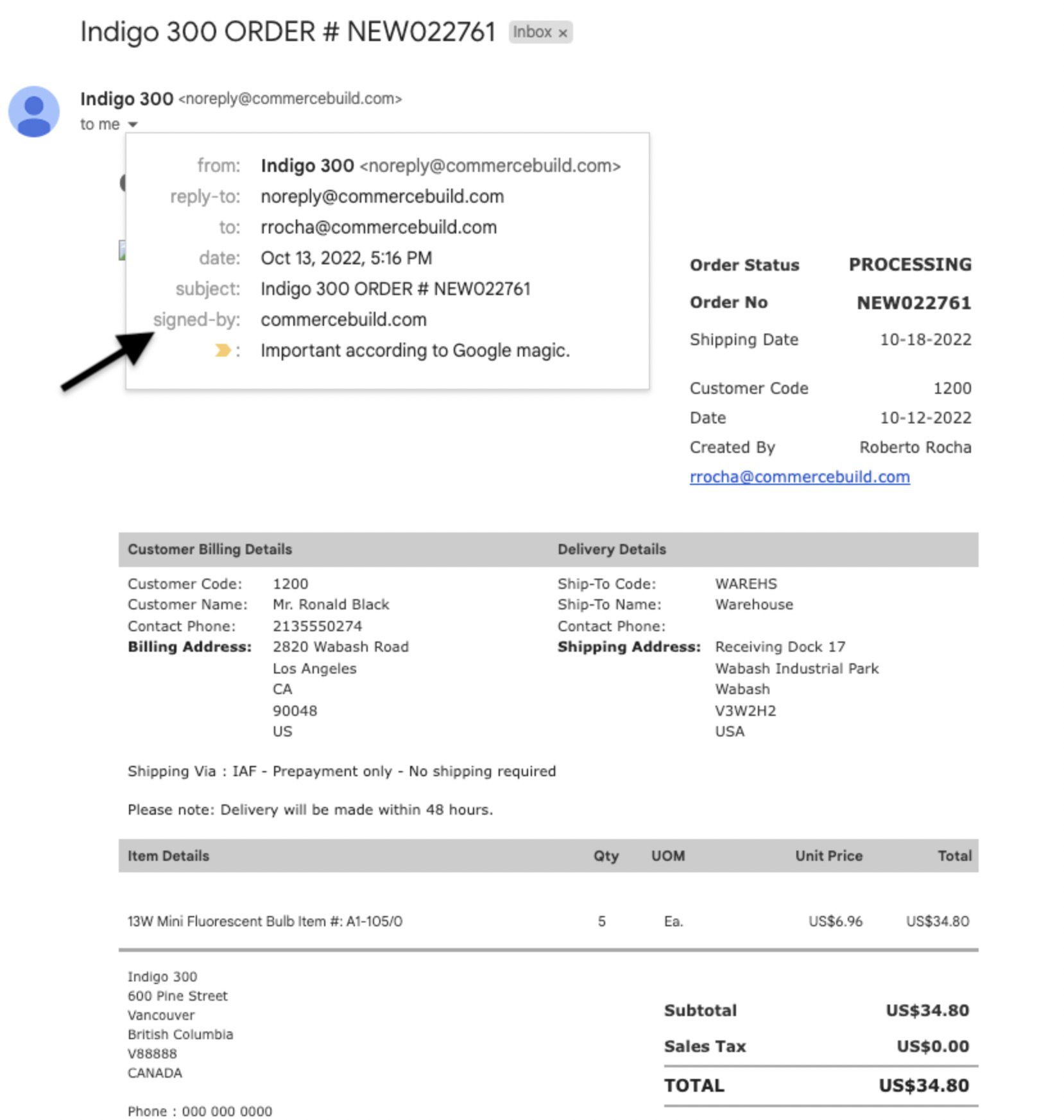Click the unit price US$6.96
Image resolution: width=1064 pixels, height=1120 pixels.
point(836,921)
